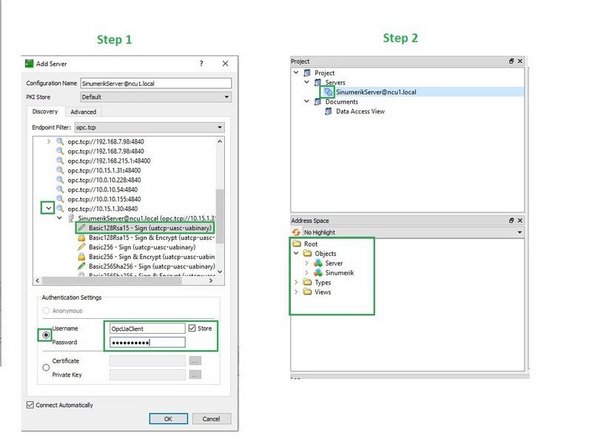Select the Basic128Rsa15 - Sign endpoint row

[x=145, y=228]
